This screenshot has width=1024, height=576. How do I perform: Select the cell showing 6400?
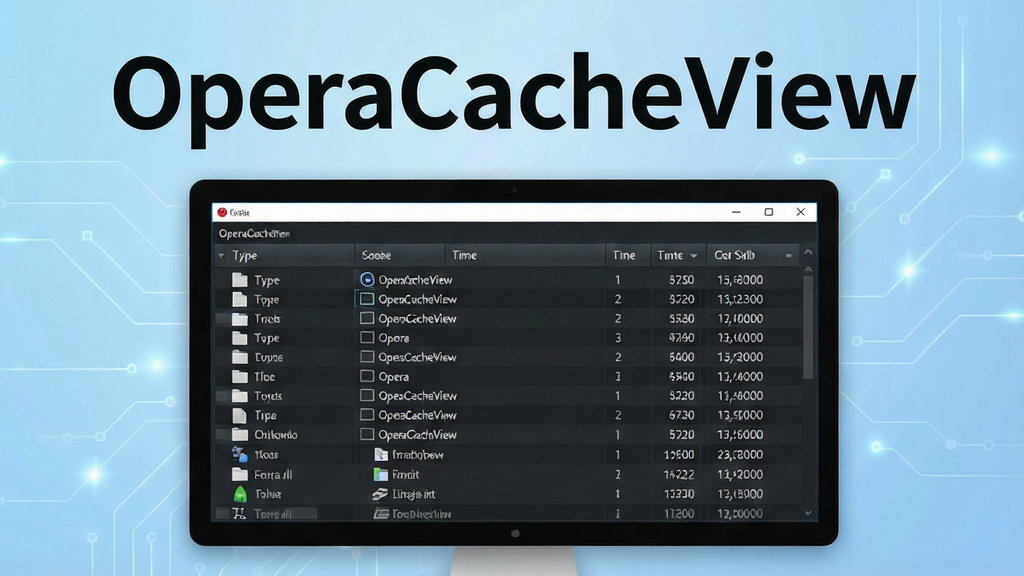(x=681, y=357)
